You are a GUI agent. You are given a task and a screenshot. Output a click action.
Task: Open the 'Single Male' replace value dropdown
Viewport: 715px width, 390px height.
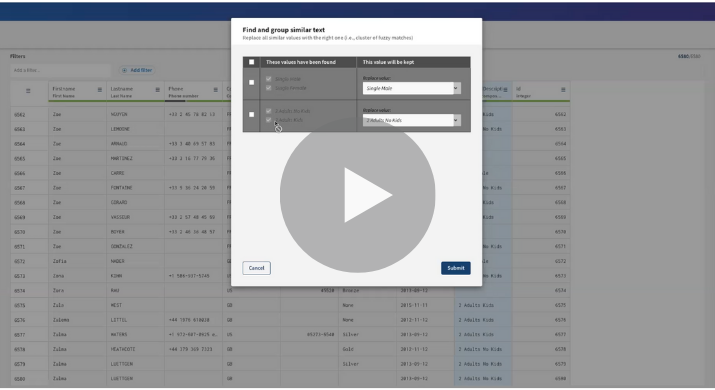coord(411,88)
